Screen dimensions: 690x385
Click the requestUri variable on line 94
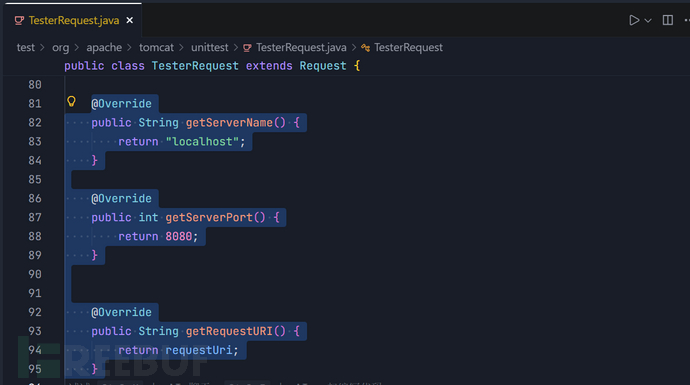[x=198, y=350]
